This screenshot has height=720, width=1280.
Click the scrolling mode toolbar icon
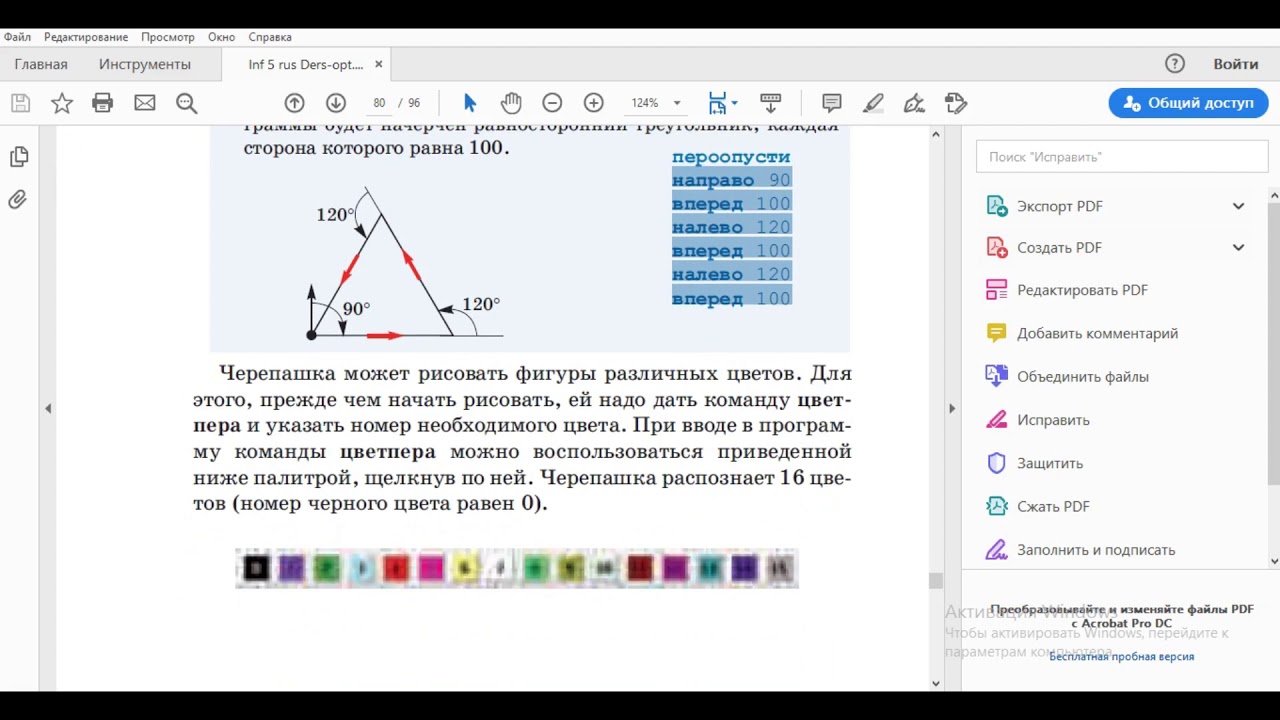(x=770, y=103)
